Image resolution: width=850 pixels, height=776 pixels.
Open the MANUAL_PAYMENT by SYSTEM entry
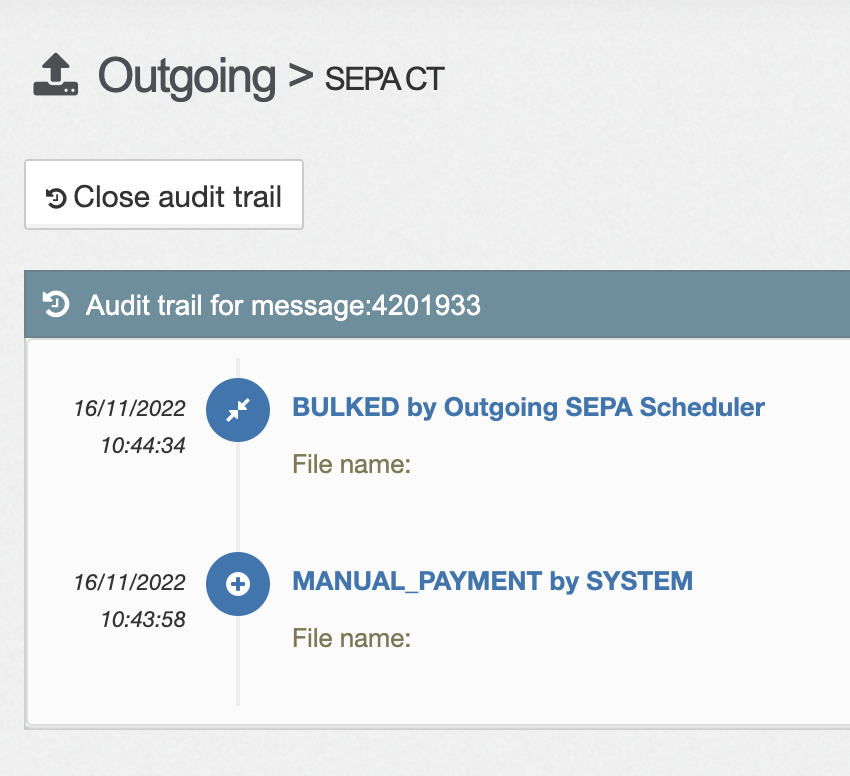tap(492, 581)
